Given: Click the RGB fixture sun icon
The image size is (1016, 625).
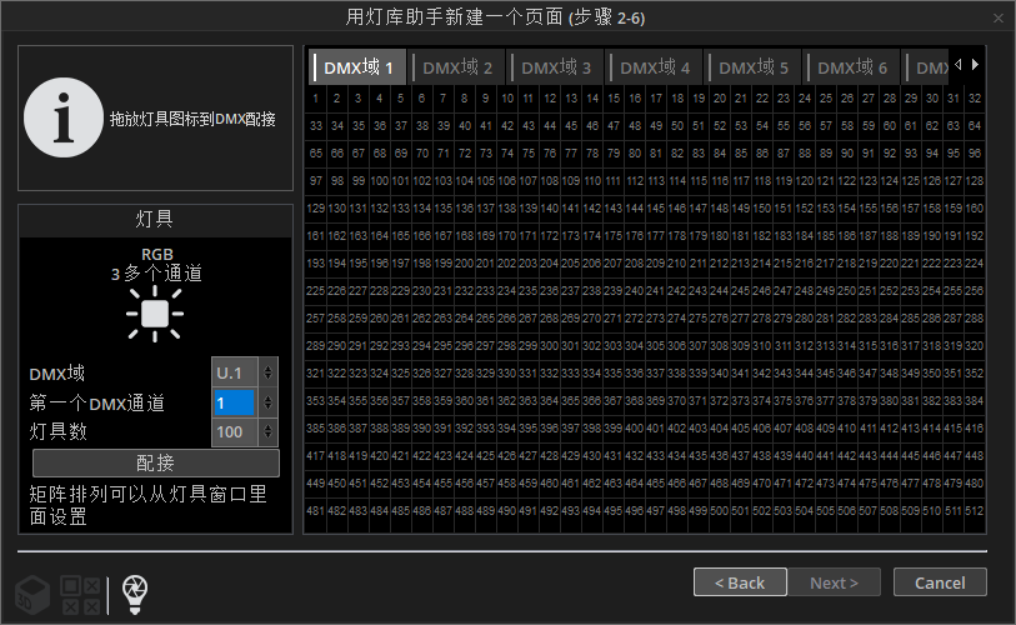Looking at the screenshot, I should tap(155, 313).
